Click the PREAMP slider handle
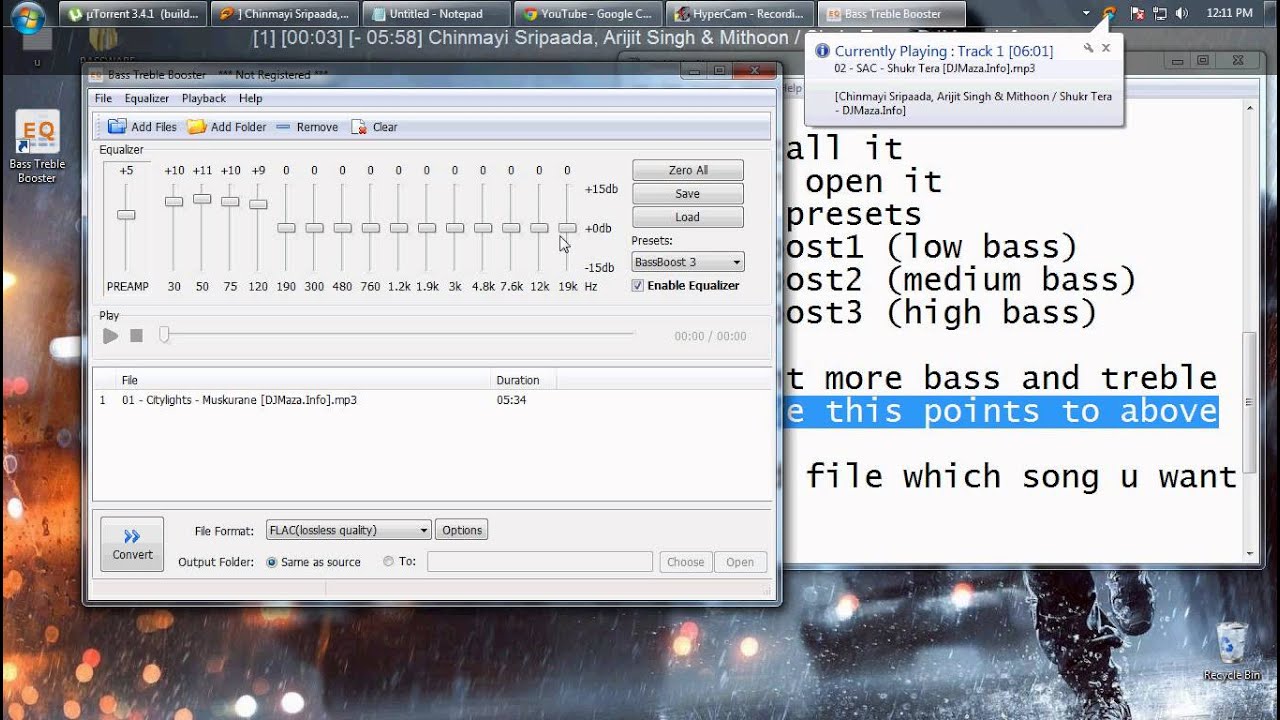The width and height of the screenshot is (1280, 720). click(x=126, y=215)
